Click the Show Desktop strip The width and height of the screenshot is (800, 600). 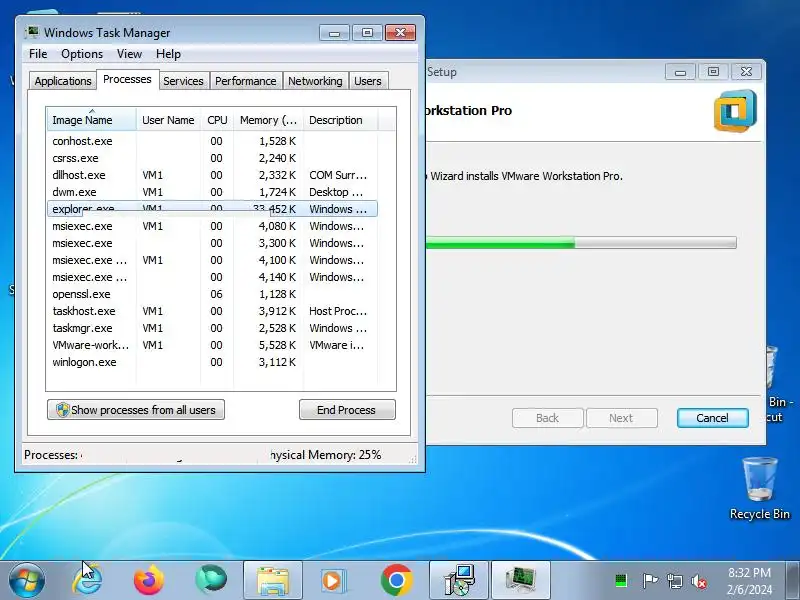click(x=792, y=580)
